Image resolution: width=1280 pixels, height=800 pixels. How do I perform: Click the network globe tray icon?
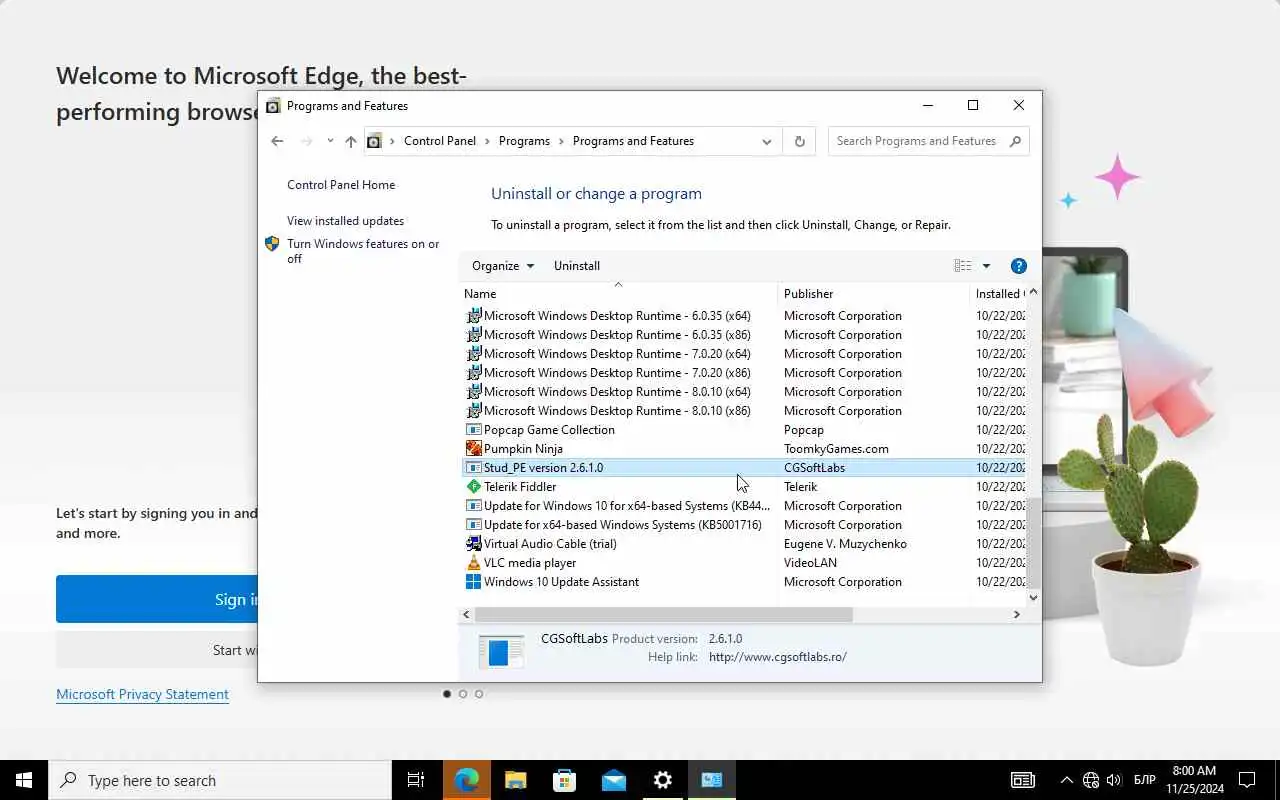pyautogui.click(x=1091, y=780)
